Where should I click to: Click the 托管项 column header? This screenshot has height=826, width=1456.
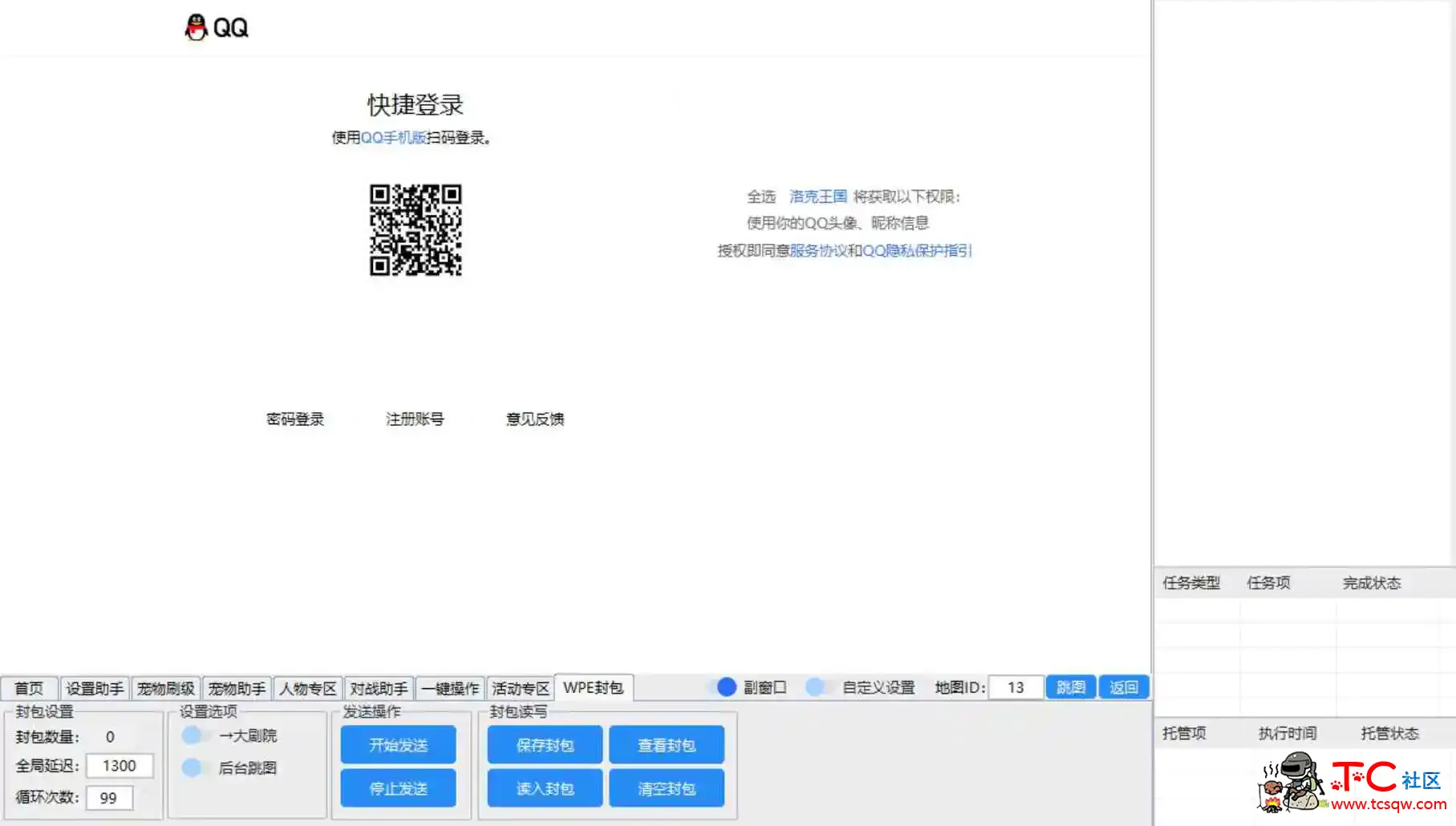pyautogui.click(x=1184, y=733)
